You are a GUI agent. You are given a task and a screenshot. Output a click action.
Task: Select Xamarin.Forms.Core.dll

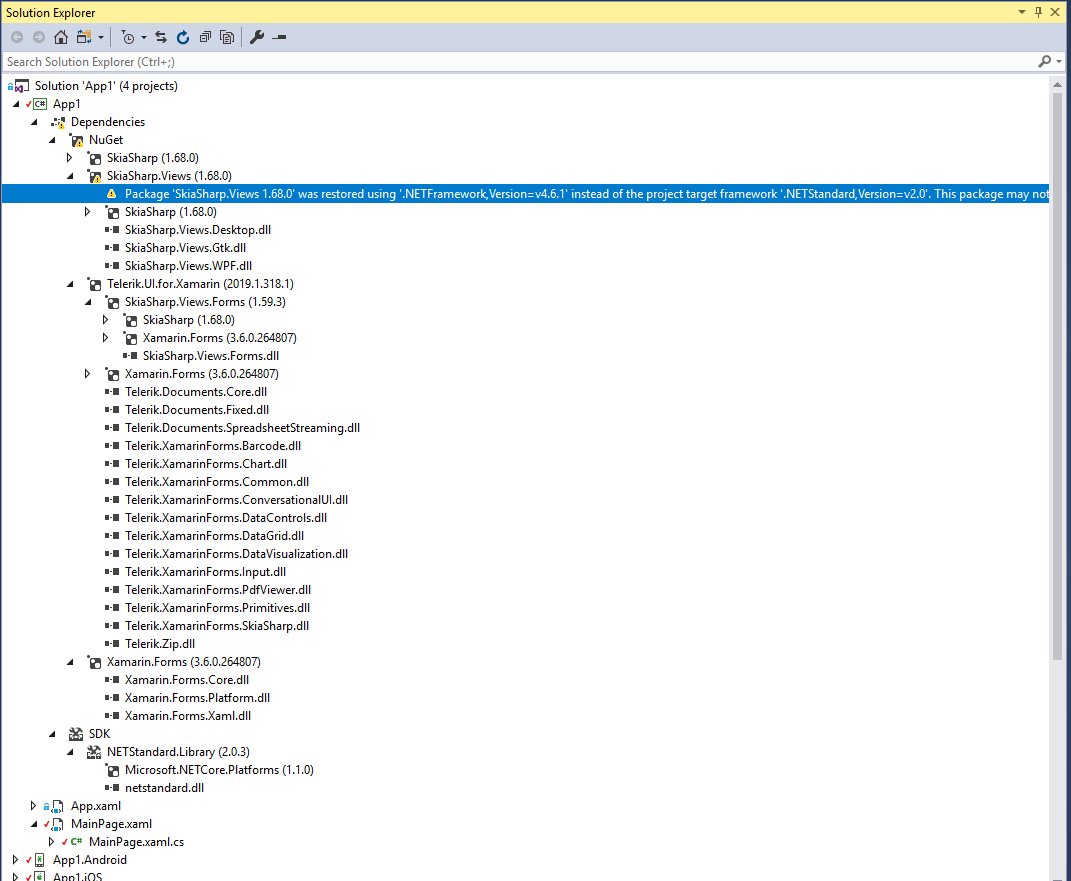tap(187, 680)
